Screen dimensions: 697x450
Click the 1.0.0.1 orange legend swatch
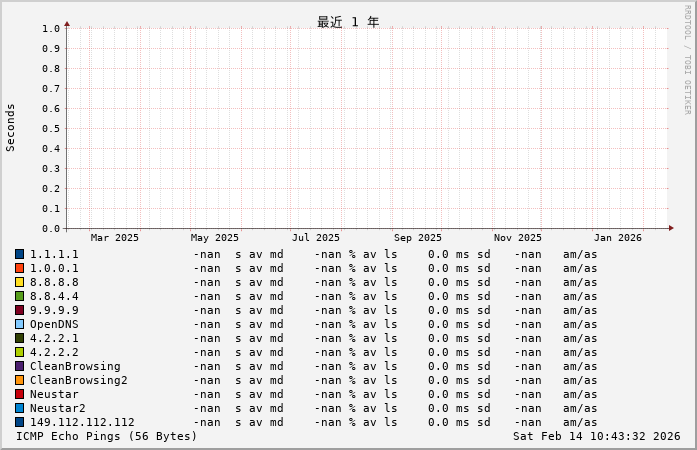click(x=19, y=268)
